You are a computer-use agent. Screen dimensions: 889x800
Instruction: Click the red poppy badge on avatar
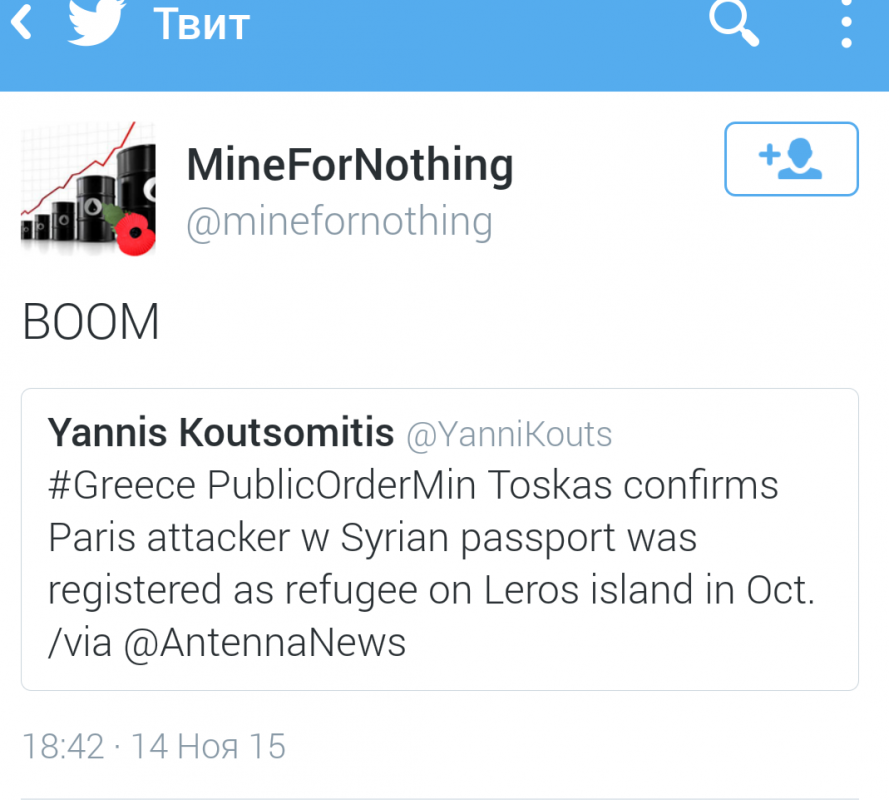[132, 232]
